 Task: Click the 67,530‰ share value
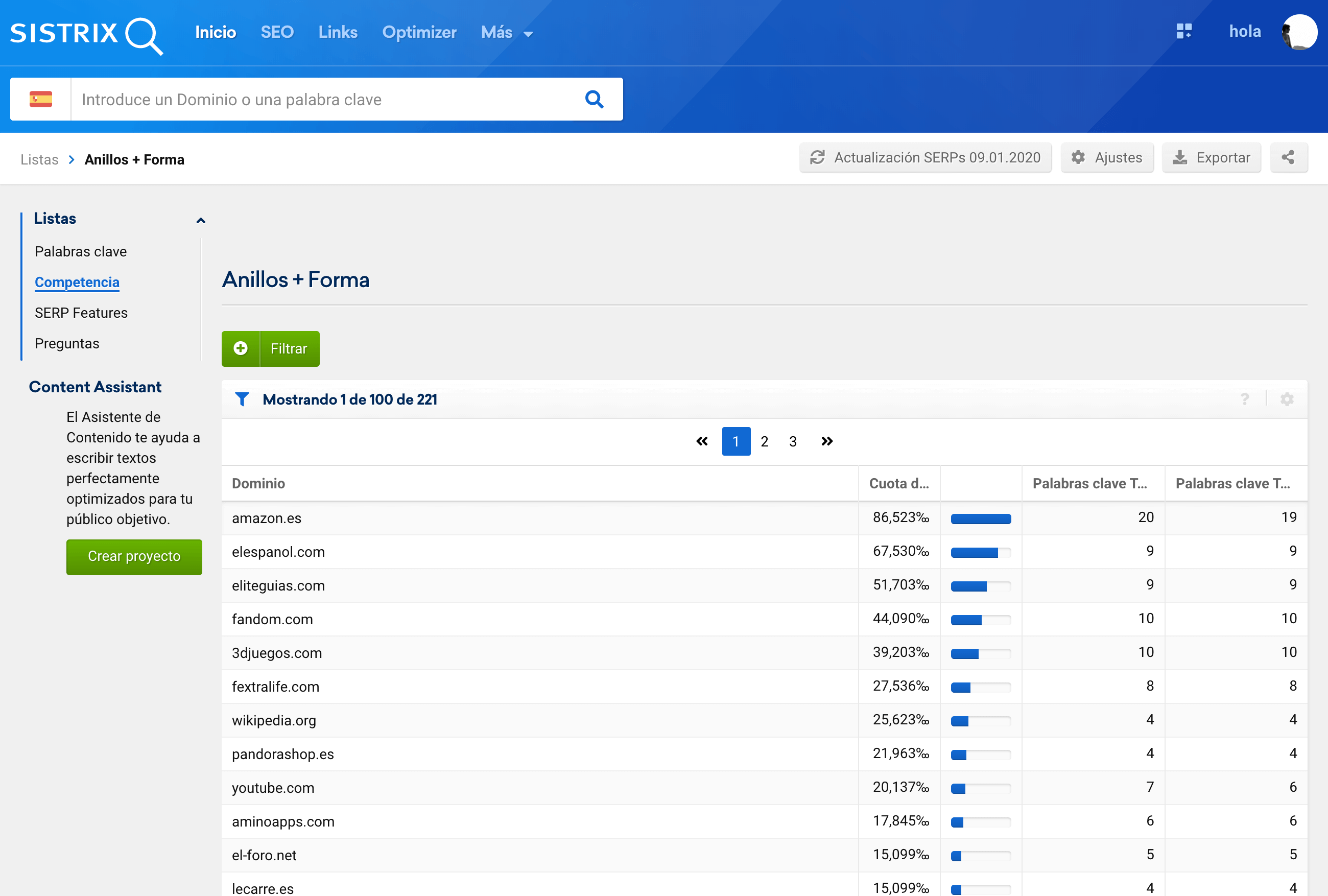coord(901,551)
